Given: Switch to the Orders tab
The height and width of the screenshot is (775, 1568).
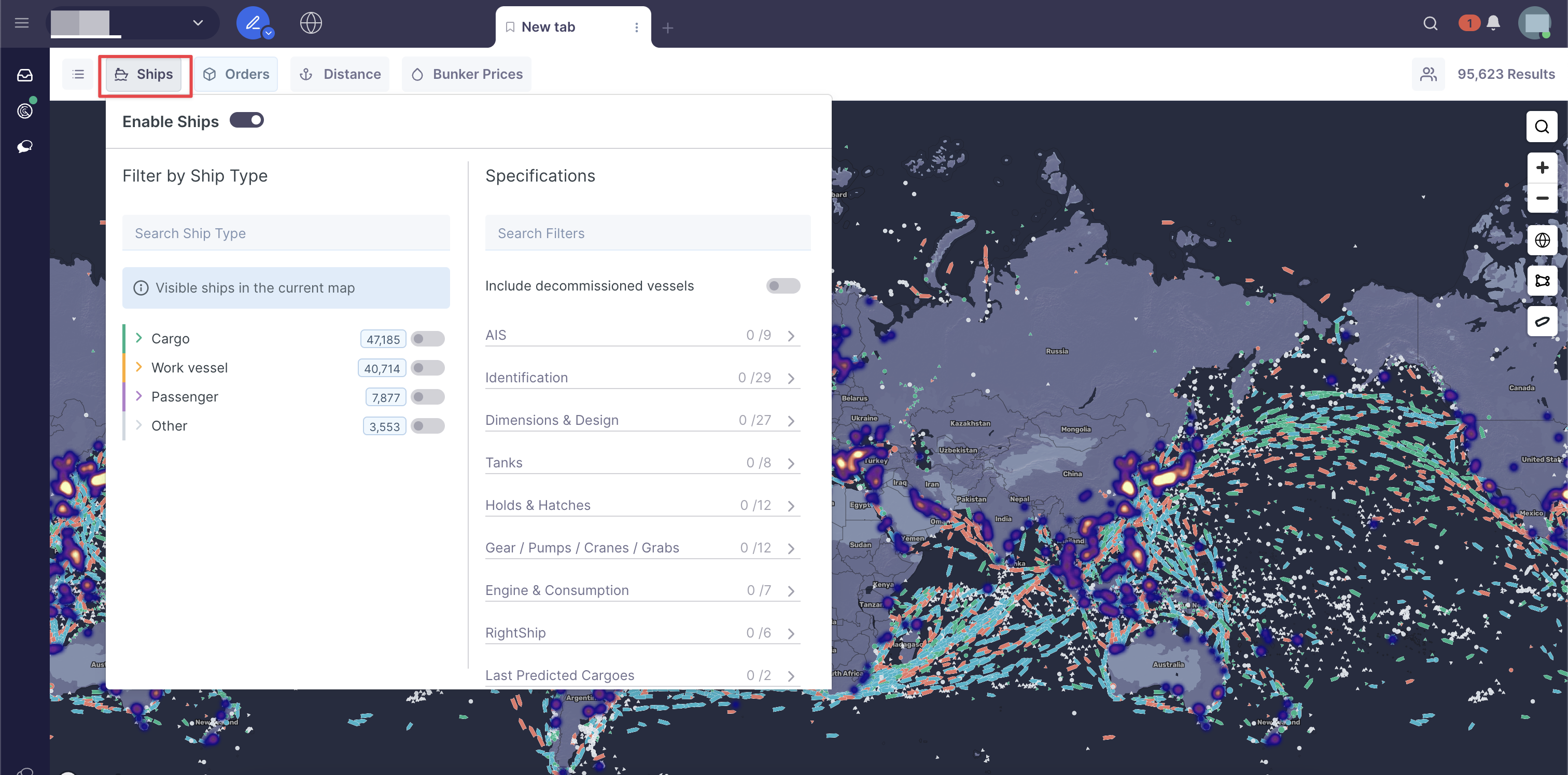Looking at the screenshot, I should [x=236, y=74].
